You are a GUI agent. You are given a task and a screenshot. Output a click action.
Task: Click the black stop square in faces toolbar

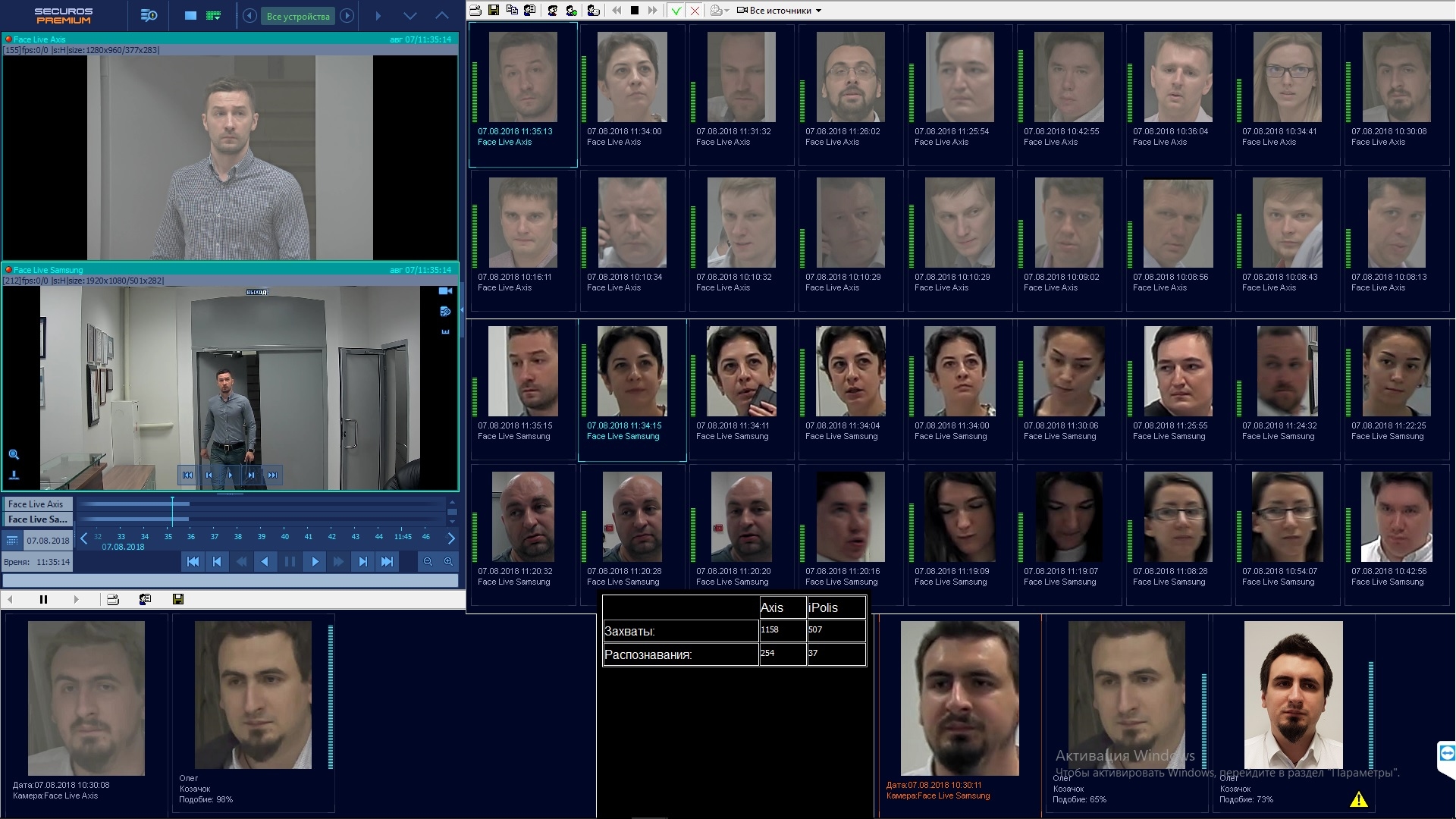tap(635, 11)
